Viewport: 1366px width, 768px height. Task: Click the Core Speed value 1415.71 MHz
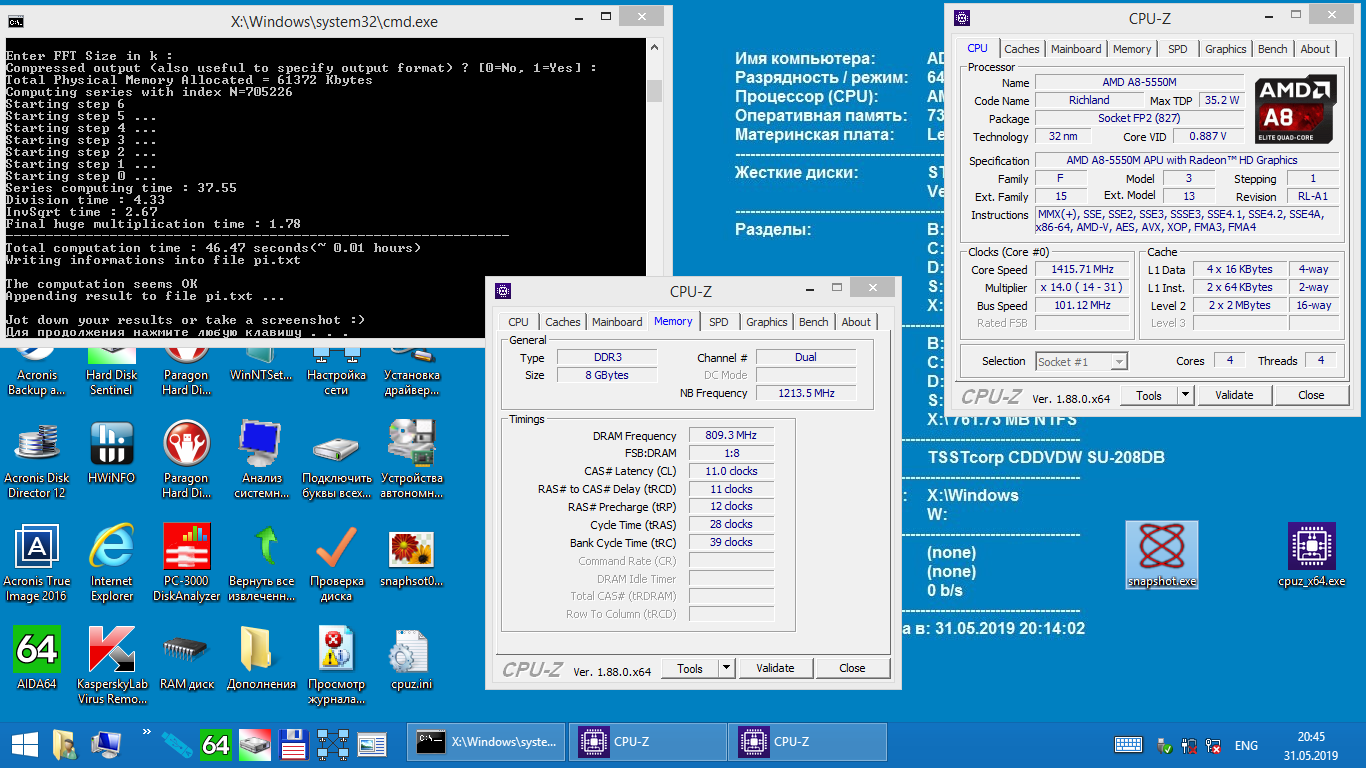[1082, 270]
